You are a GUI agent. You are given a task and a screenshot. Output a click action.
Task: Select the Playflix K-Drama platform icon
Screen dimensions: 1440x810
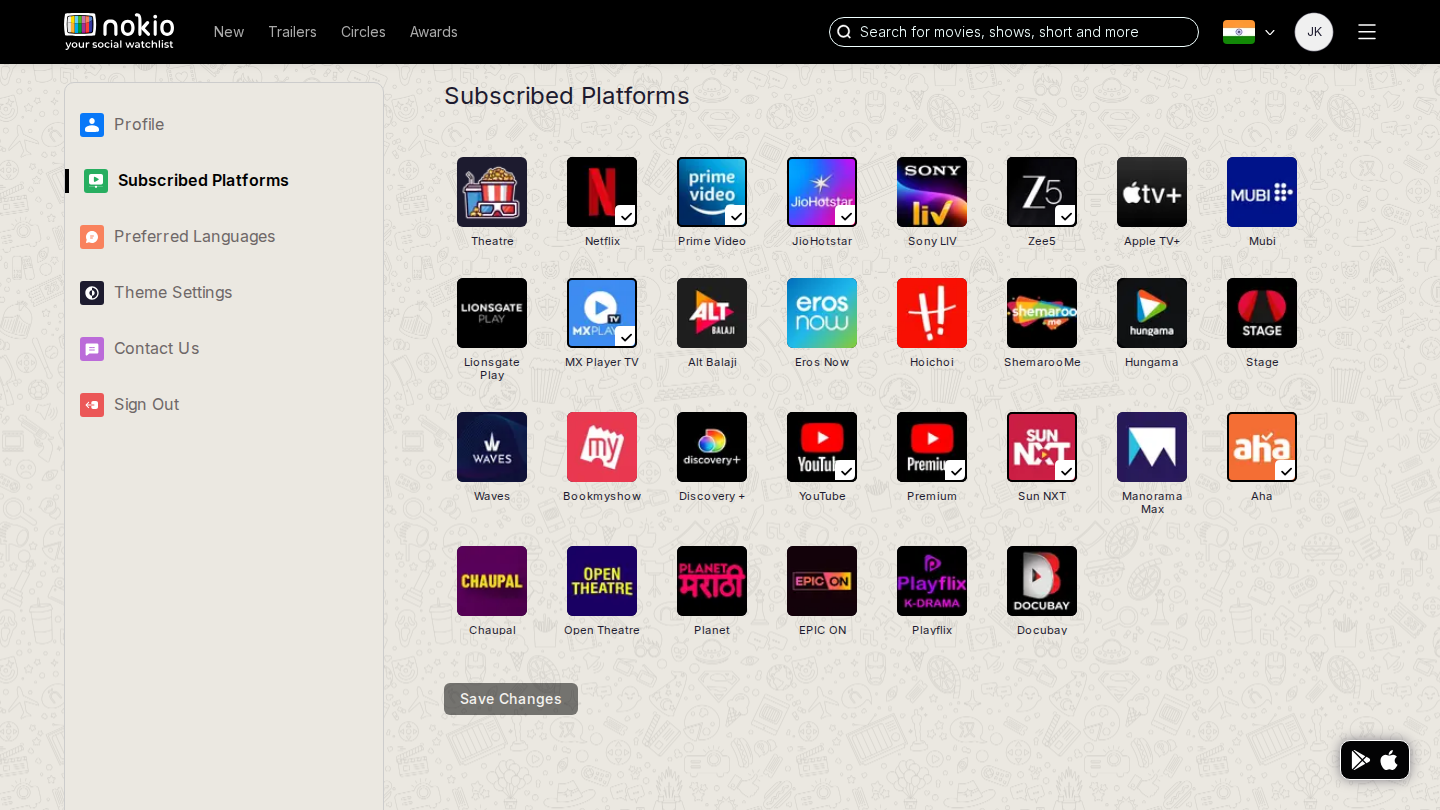[x=932, y=581]
